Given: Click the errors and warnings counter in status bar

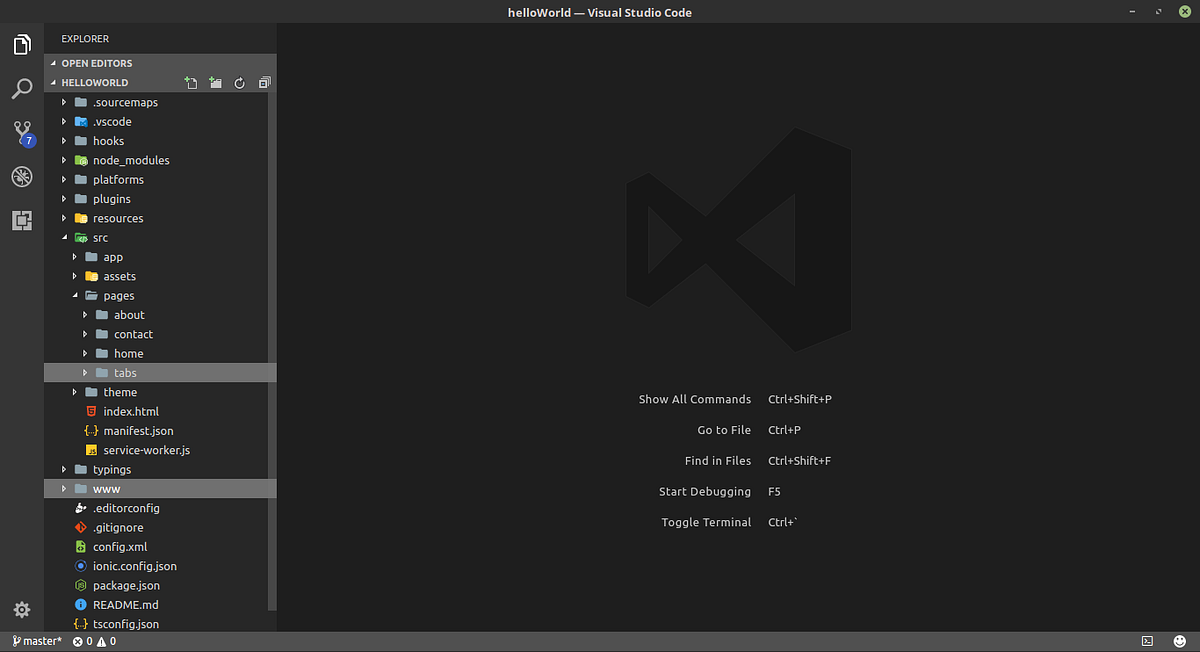Looking at the screenshot, I should coord(92,641).
